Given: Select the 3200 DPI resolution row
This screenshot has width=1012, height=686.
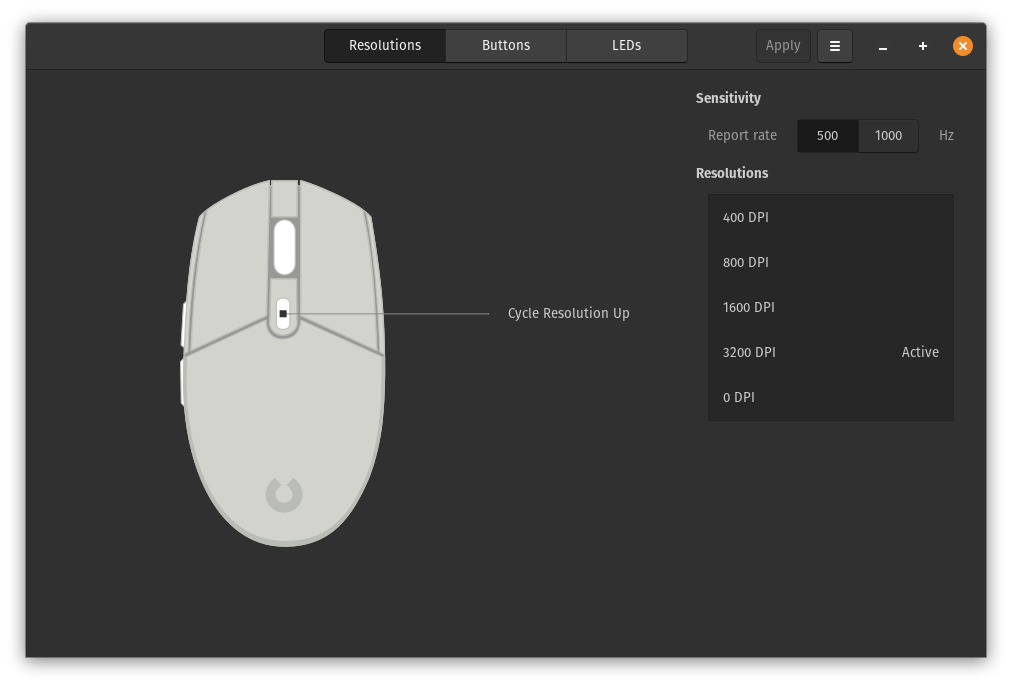Looking at the screenshot, I should (x=830, y=352).
